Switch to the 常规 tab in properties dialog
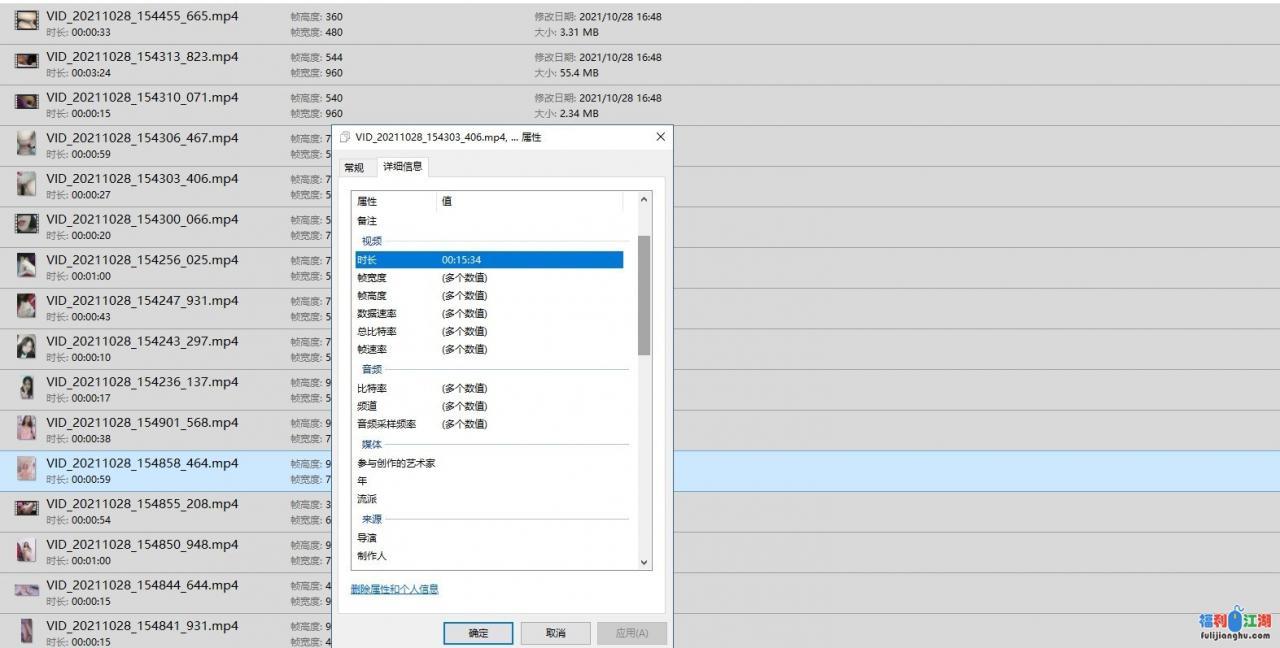The image size is (1280, 648). (x=353, y=167)
